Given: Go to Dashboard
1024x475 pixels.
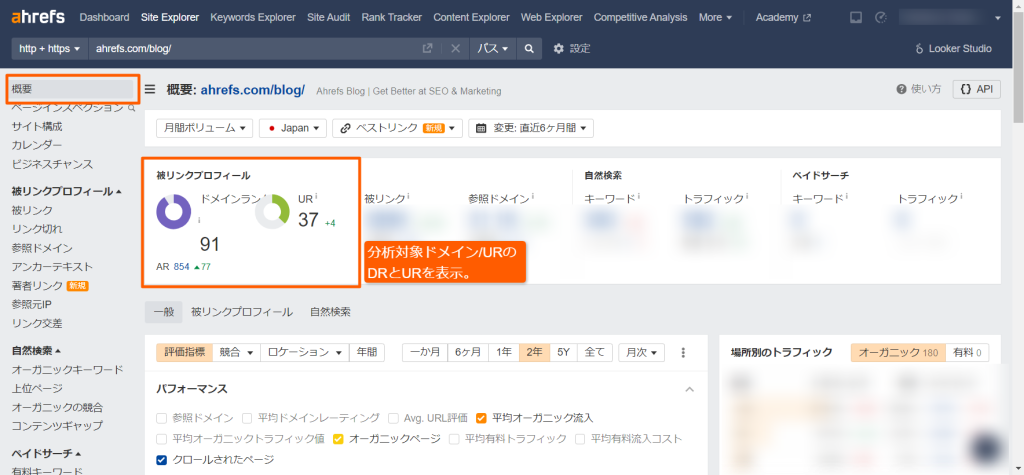Looking at the screenshot, I should pos(104,18).
